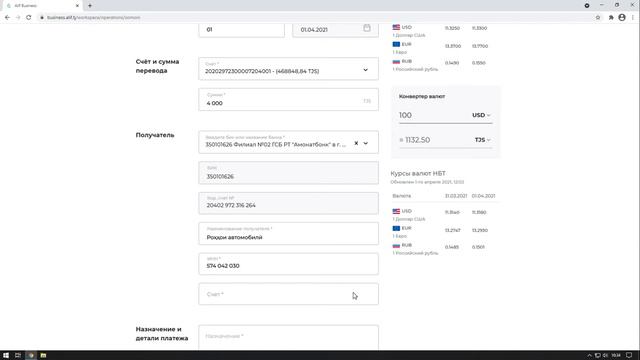Change converter source currency USD
Screen dimensions: 640x360
[x=481, y=115]
